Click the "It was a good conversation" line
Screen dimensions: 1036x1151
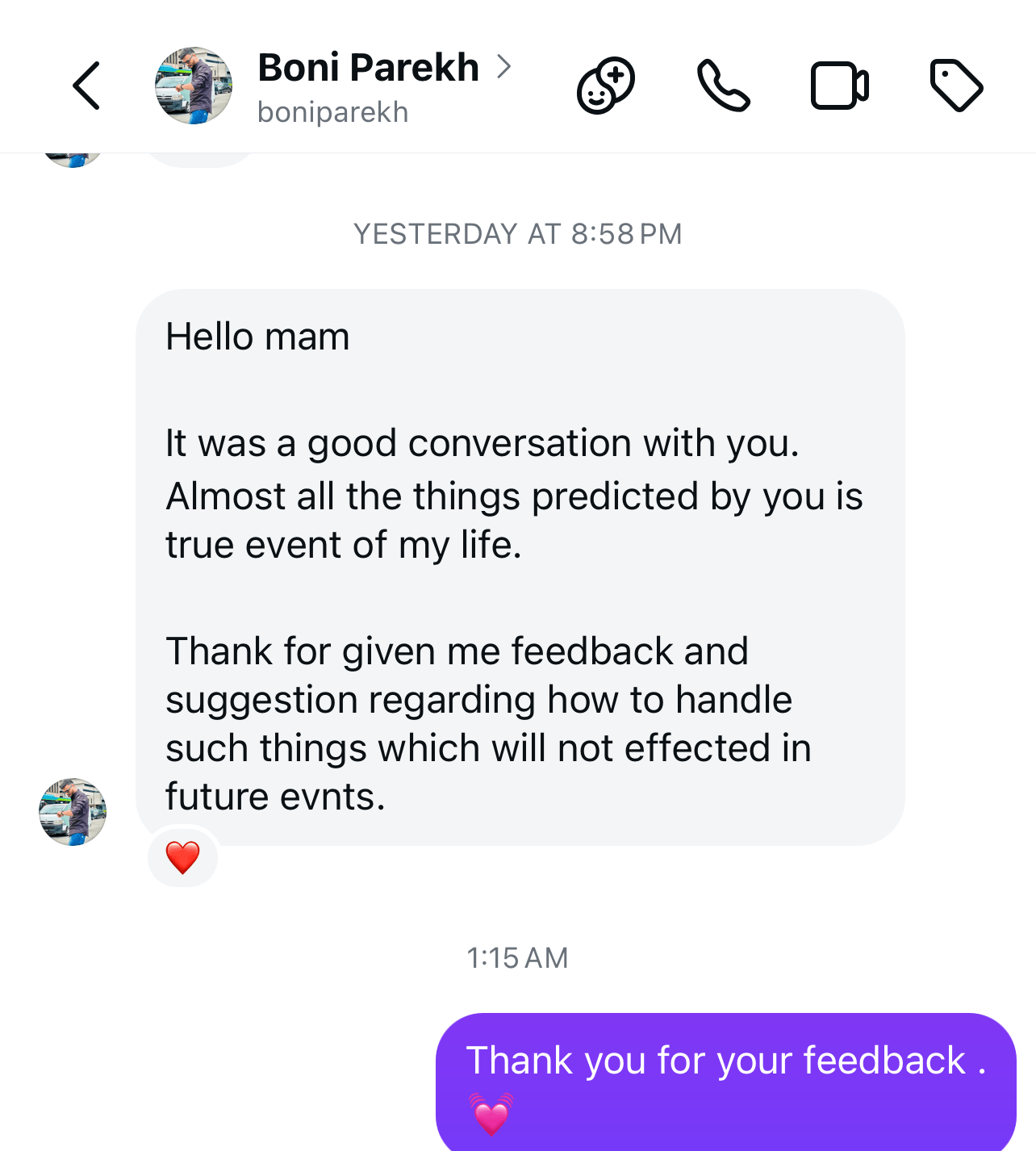coord(482,443)
